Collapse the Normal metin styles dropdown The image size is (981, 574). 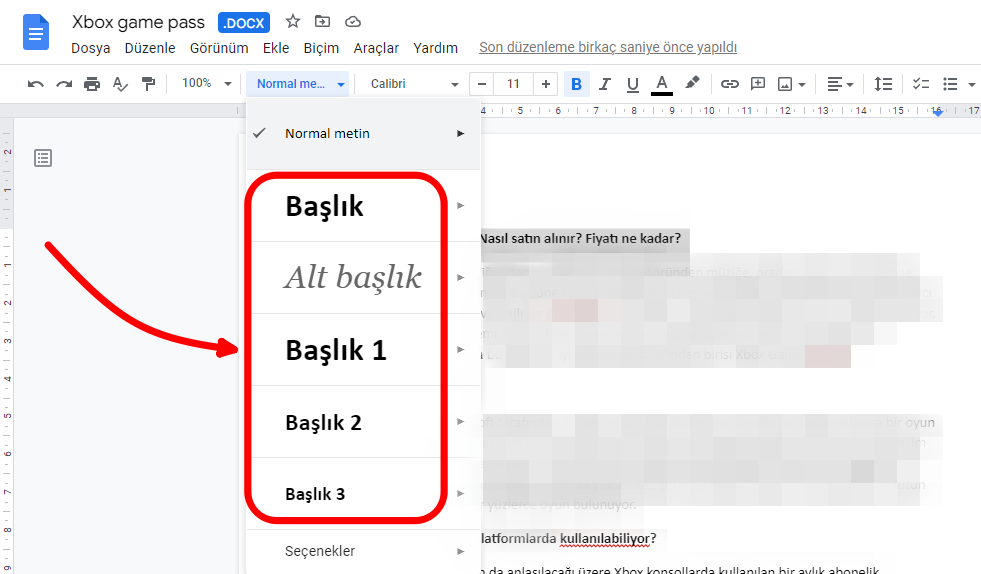coord(300,84)
